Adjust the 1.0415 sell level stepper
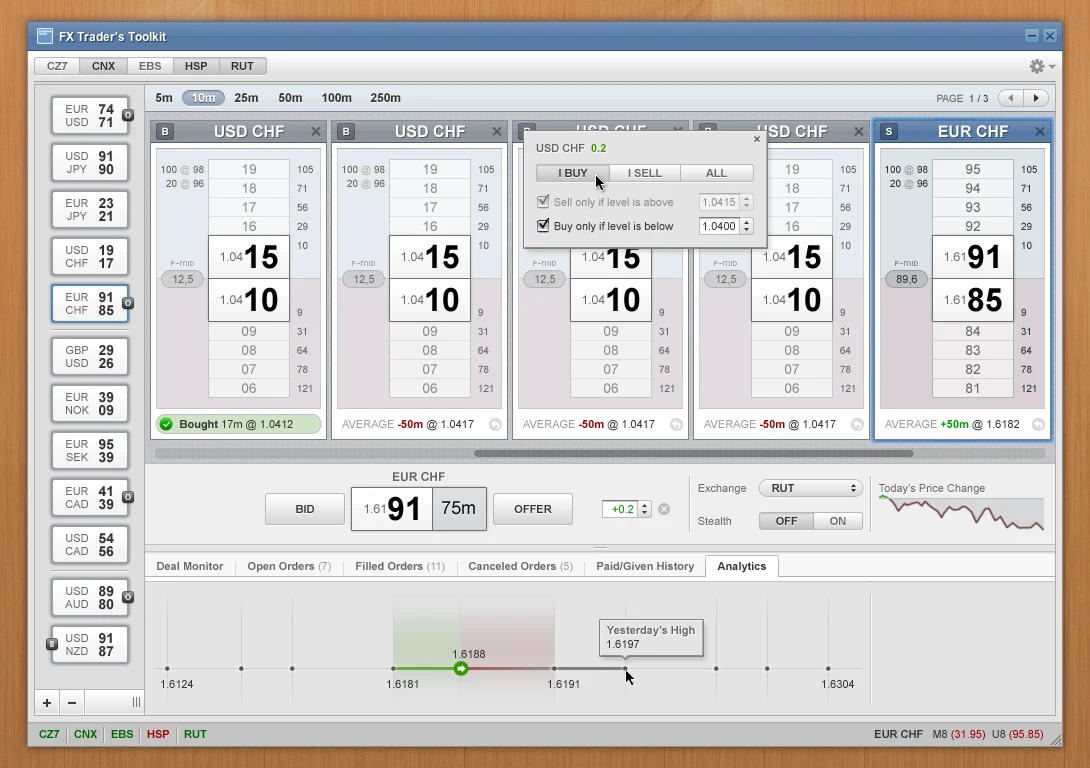 [747, 202]
